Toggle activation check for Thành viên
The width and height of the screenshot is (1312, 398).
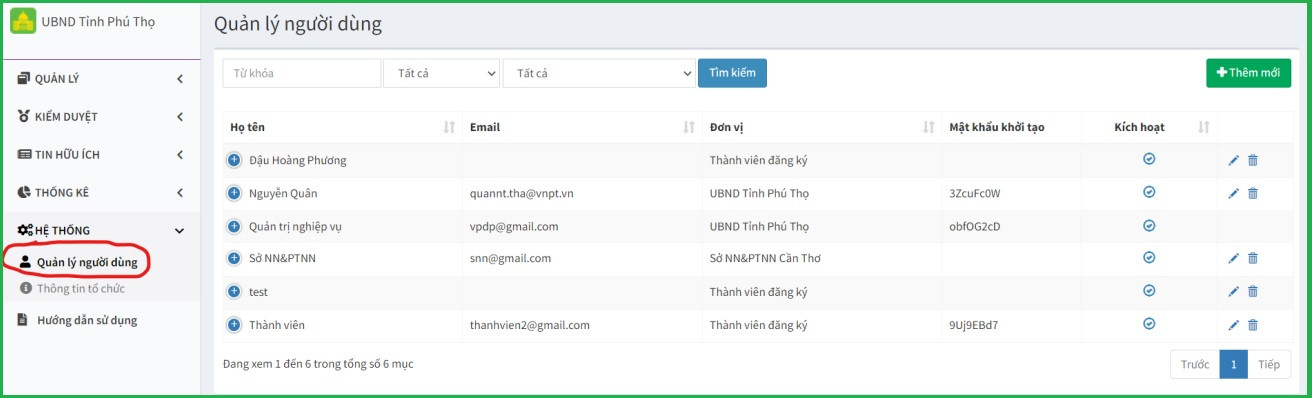[1149, 324]
